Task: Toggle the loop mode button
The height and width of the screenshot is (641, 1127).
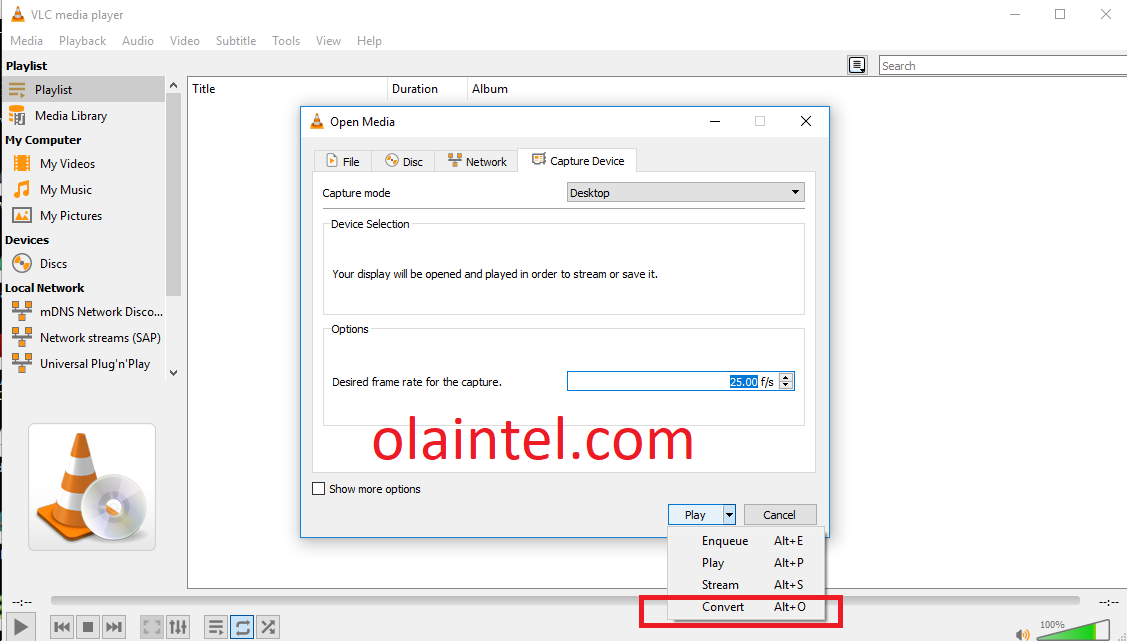Action: [242, 627]
